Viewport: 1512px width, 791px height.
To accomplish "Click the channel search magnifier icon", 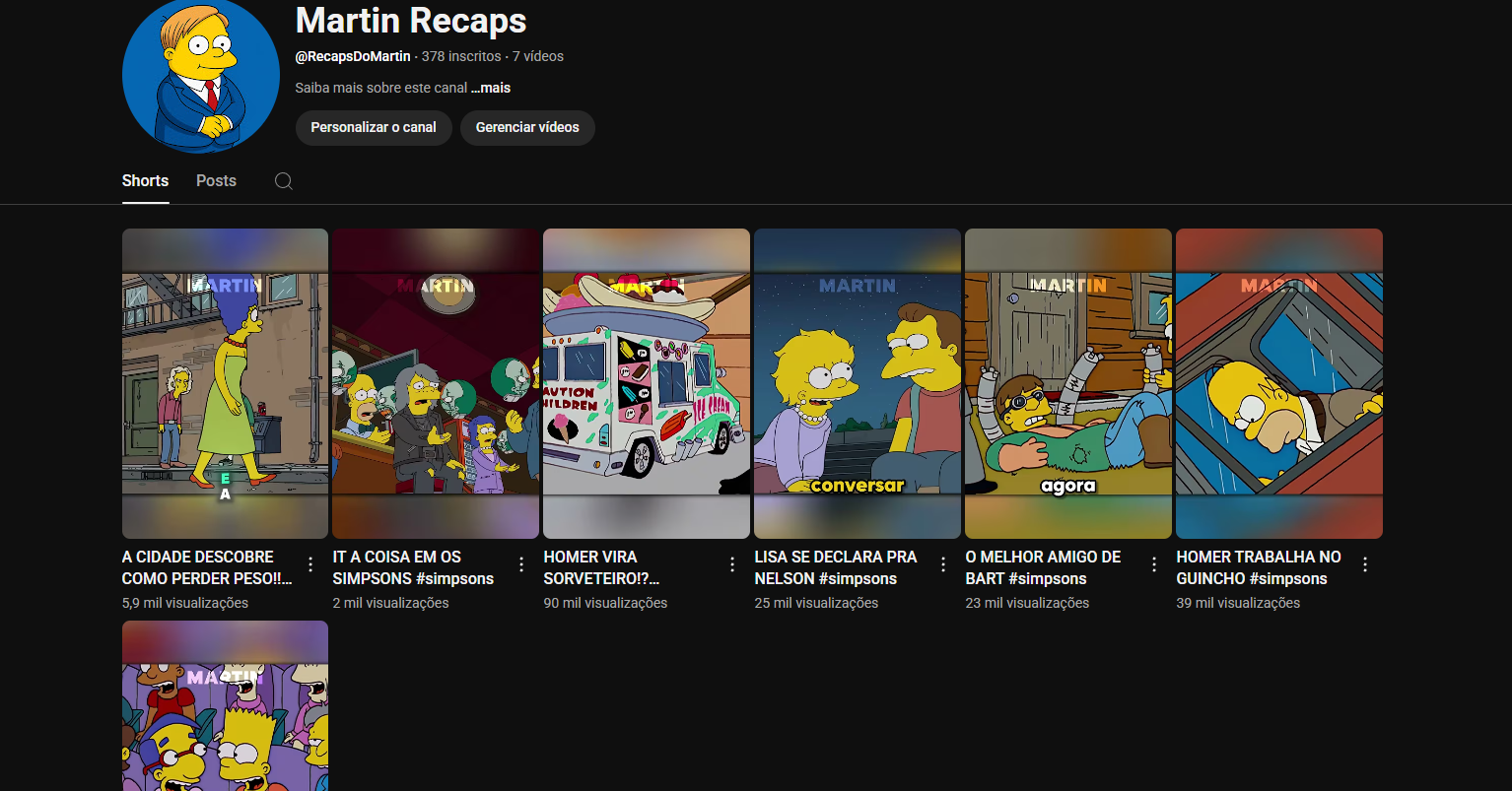I will (284, 181).
